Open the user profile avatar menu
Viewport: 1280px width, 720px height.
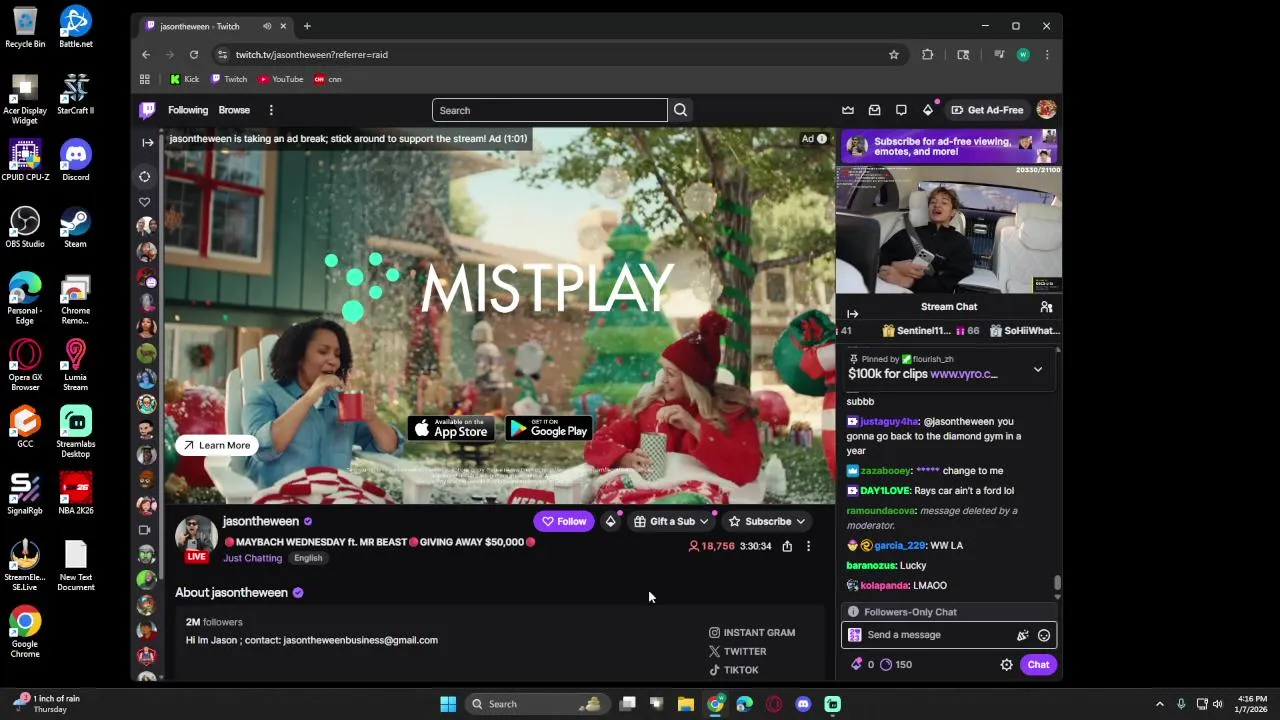pos(1046,110)
